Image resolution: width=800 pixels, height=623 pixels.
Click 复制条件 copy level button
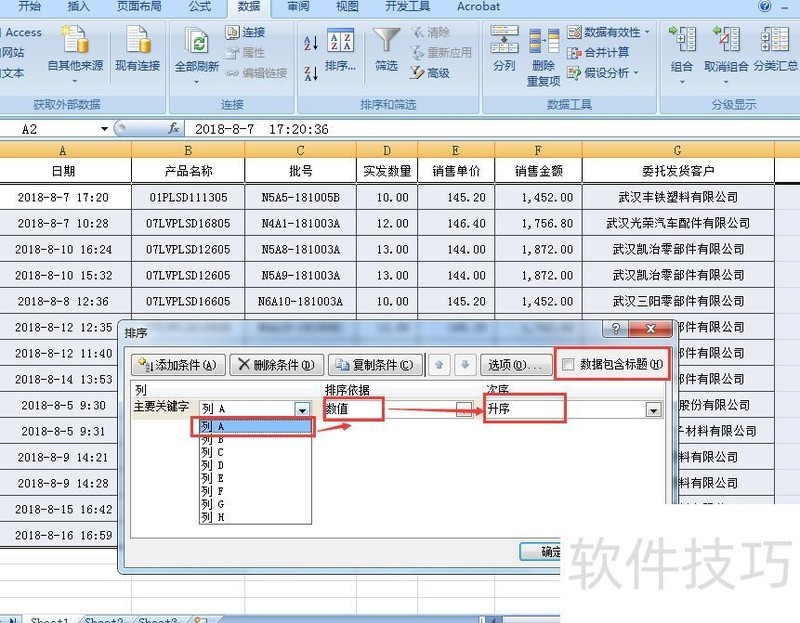tap(375, 365)
